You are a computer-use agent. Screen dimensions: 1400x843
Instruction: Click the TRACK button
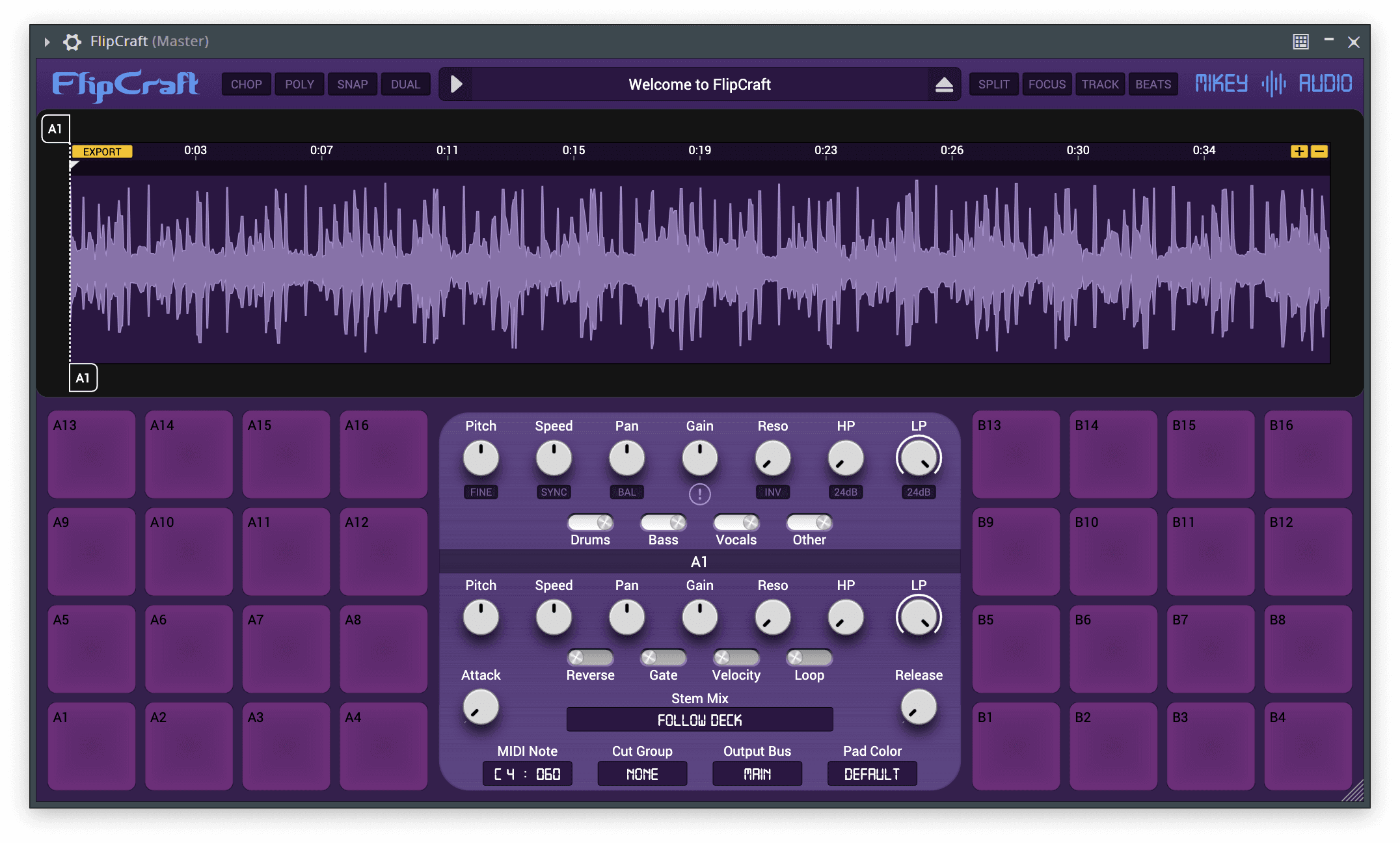[x=1100, y=85]
